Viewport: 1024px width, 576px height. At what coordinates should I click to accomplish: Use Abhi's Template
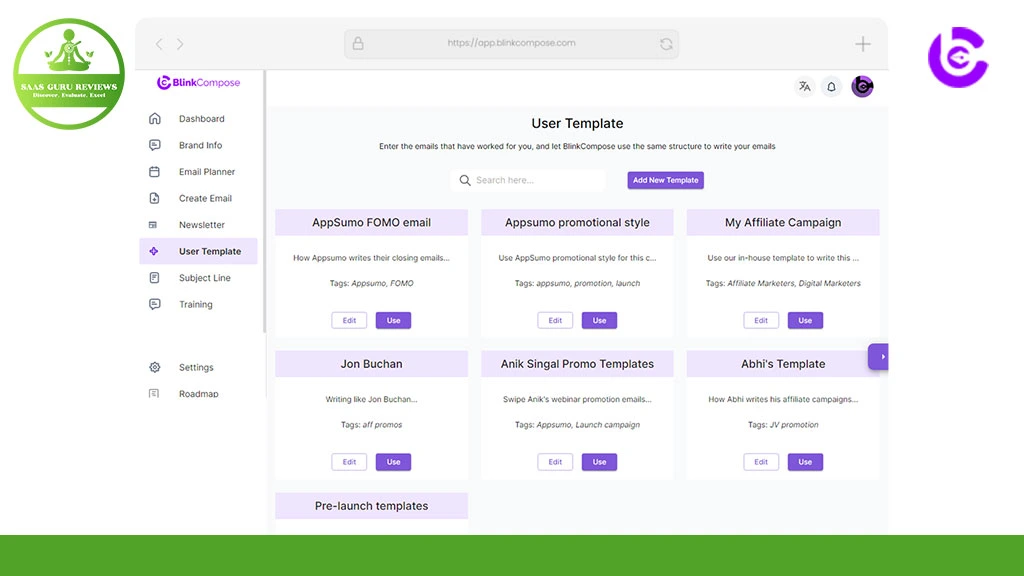click(805, 462)
